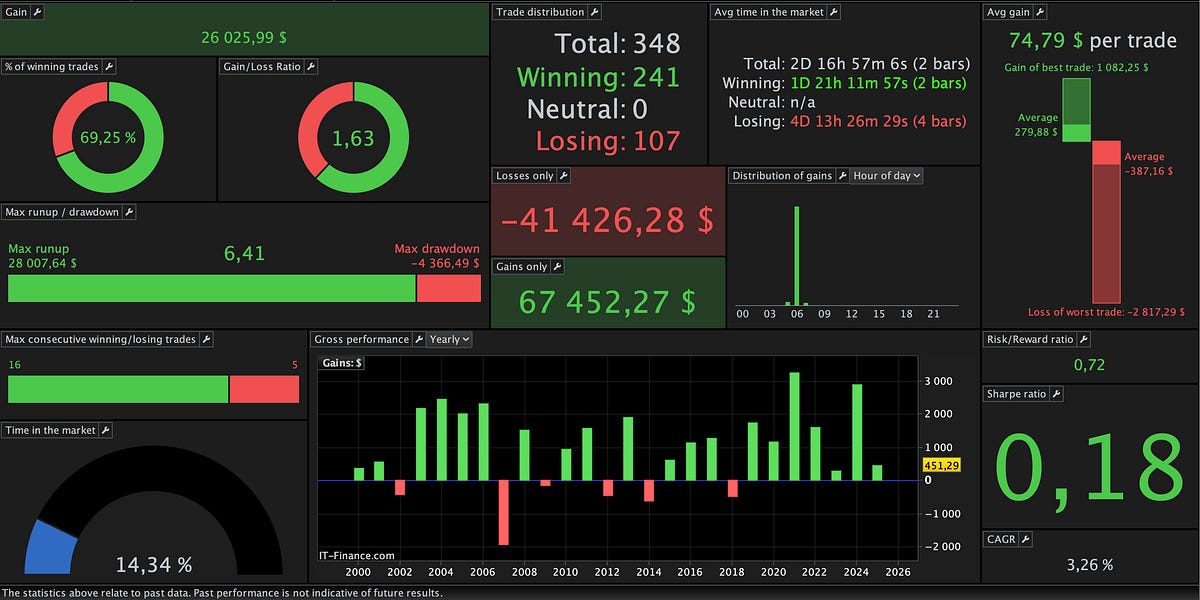Click the tallest green bar for 2021
Image resolution: width=1200 pixels, height=600 pixels.
click(794, 426)
